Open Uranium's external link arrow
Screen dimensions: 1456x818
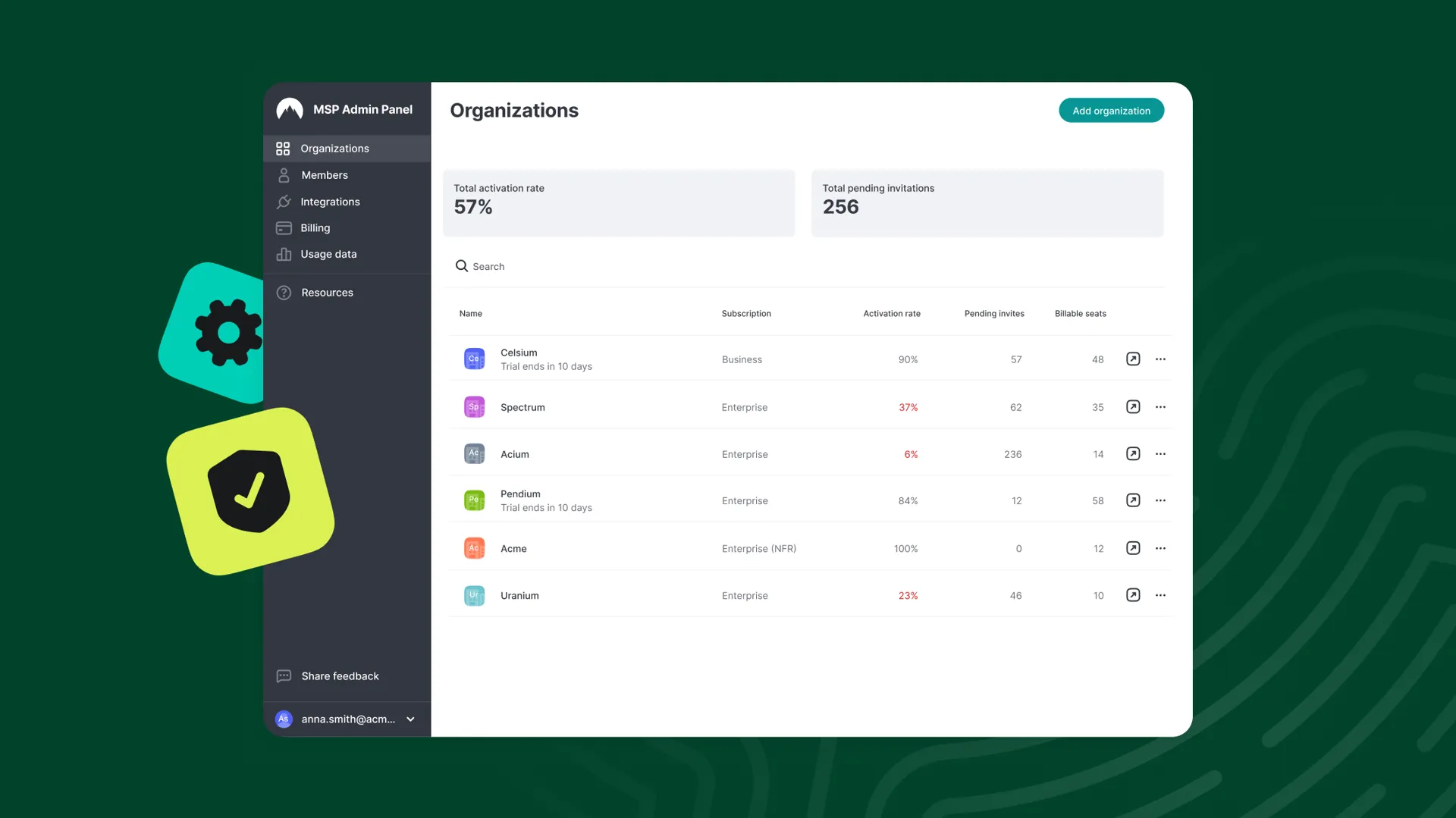click(x=1133, y=595)
